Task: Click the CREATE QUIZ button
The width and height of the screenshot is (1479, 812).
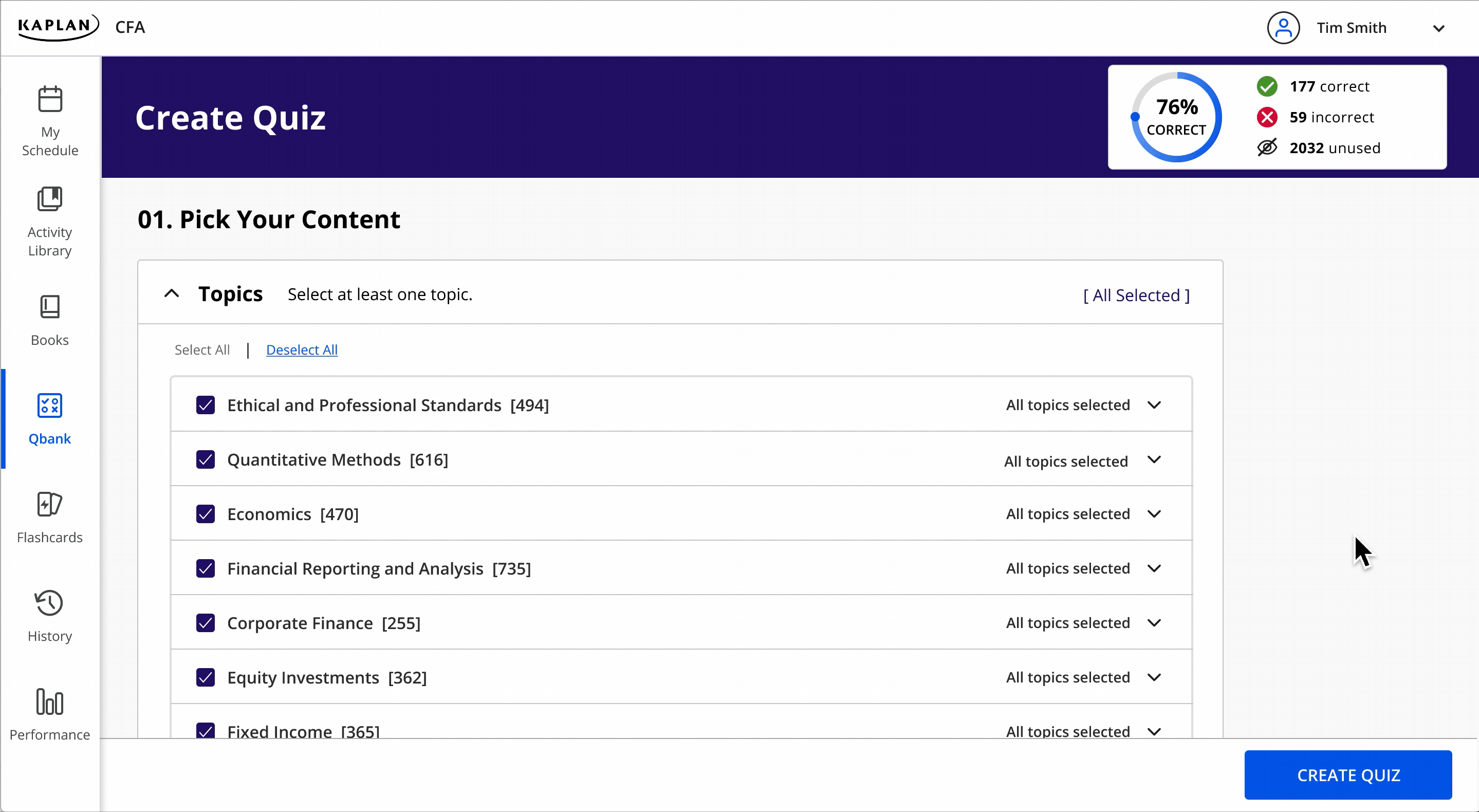Action: [x=1348, y=775]
